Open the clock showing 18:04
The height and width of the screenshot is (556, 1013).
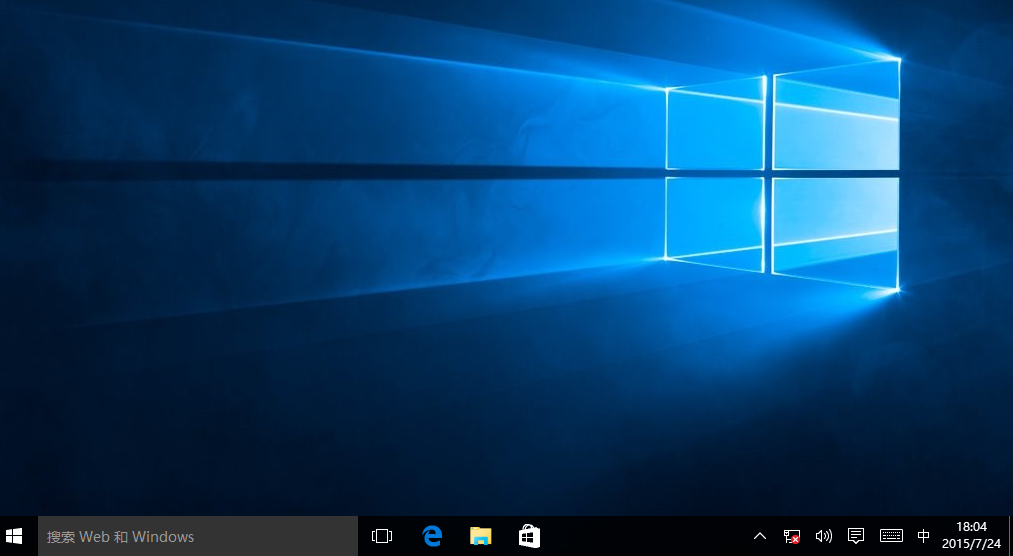(972, 536)
